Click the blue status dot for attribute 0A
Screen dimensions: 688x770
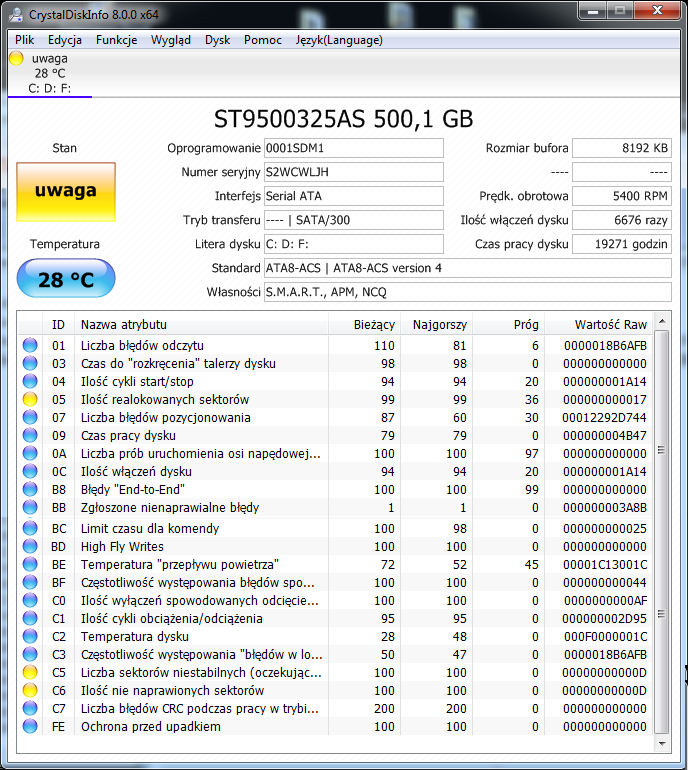(30, 453)
